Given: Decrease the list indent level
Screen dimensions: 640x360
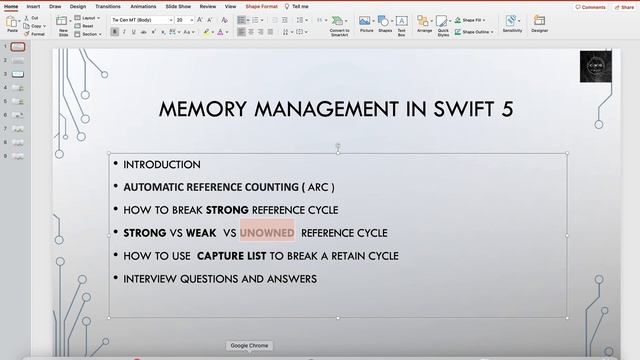Looking at the screenshot, I should click(x=275, y=20).
